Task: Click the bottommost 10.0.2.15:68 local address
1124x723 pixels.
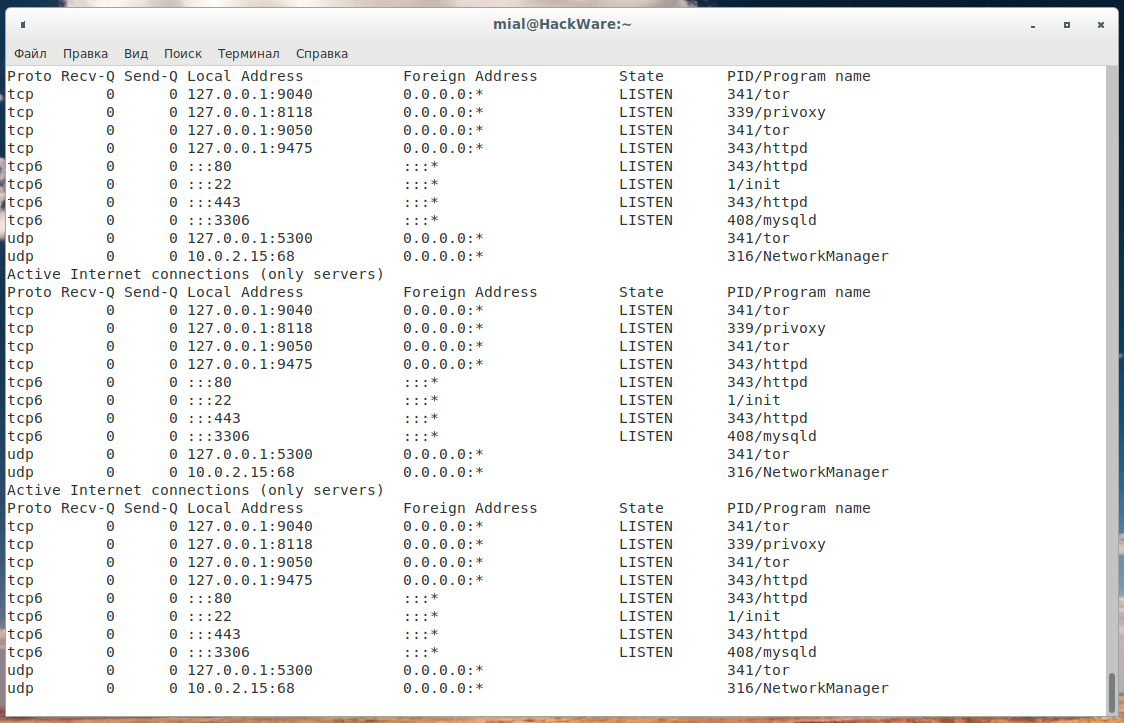Action: [x=241, y=688]
